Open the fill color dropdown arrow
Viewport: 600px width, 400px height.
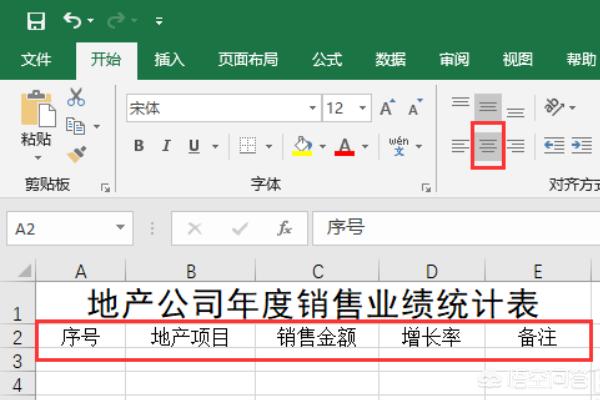(x=323, y=147)
